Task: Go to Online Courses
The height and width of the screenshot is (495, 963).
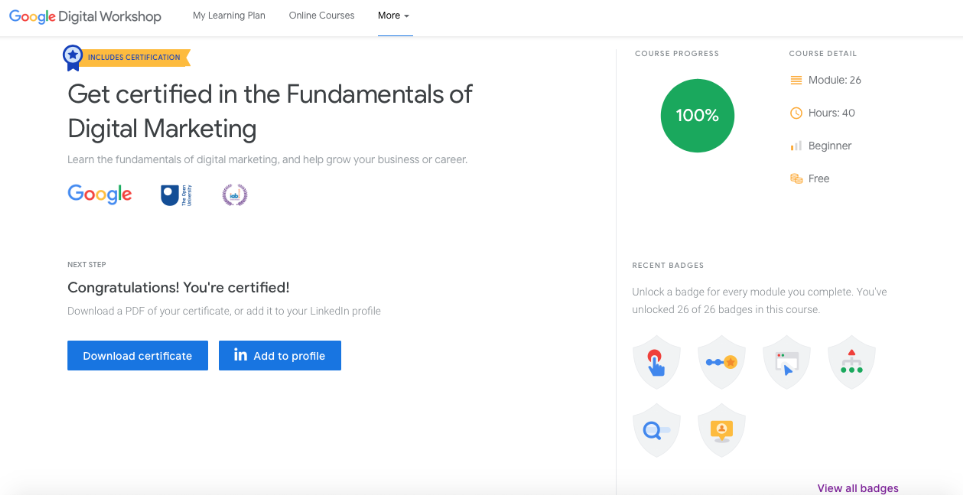Action: click(321, 16)
